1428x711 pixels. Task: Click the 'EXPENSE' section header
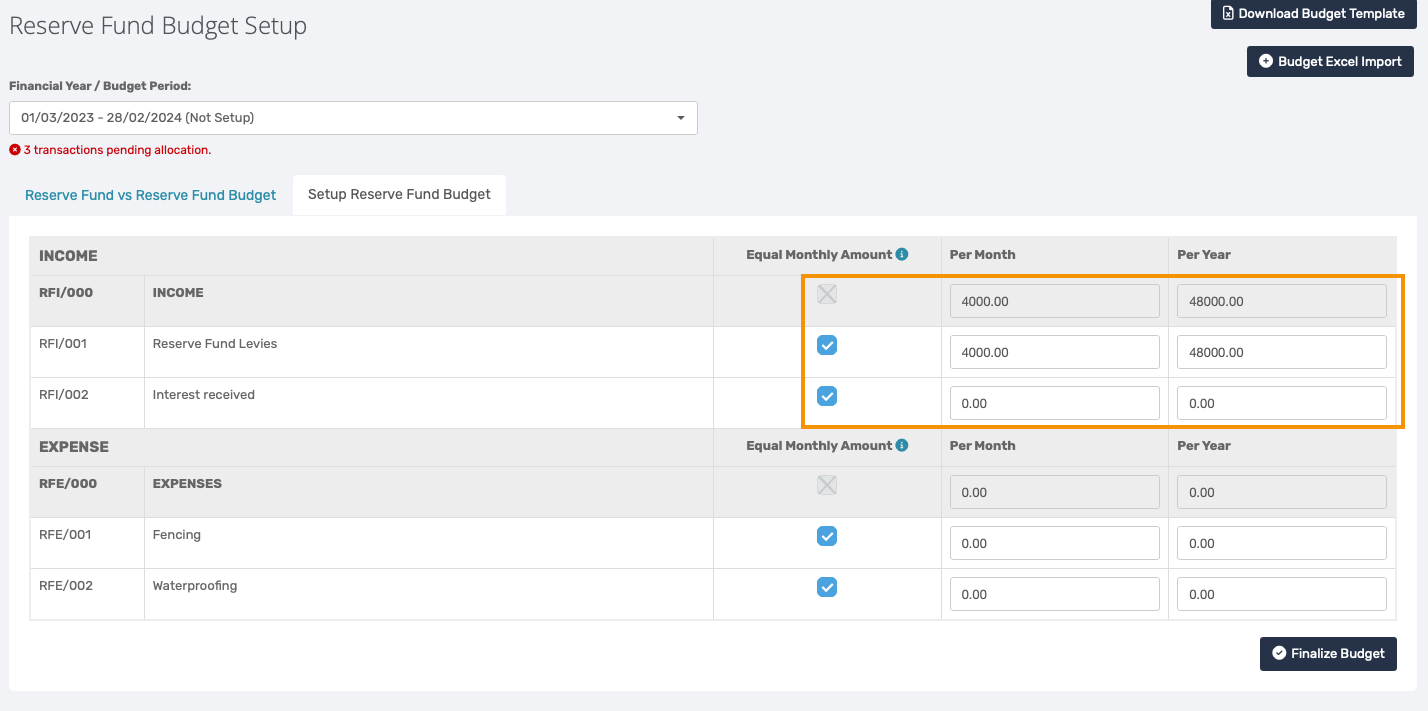(74, 447)
